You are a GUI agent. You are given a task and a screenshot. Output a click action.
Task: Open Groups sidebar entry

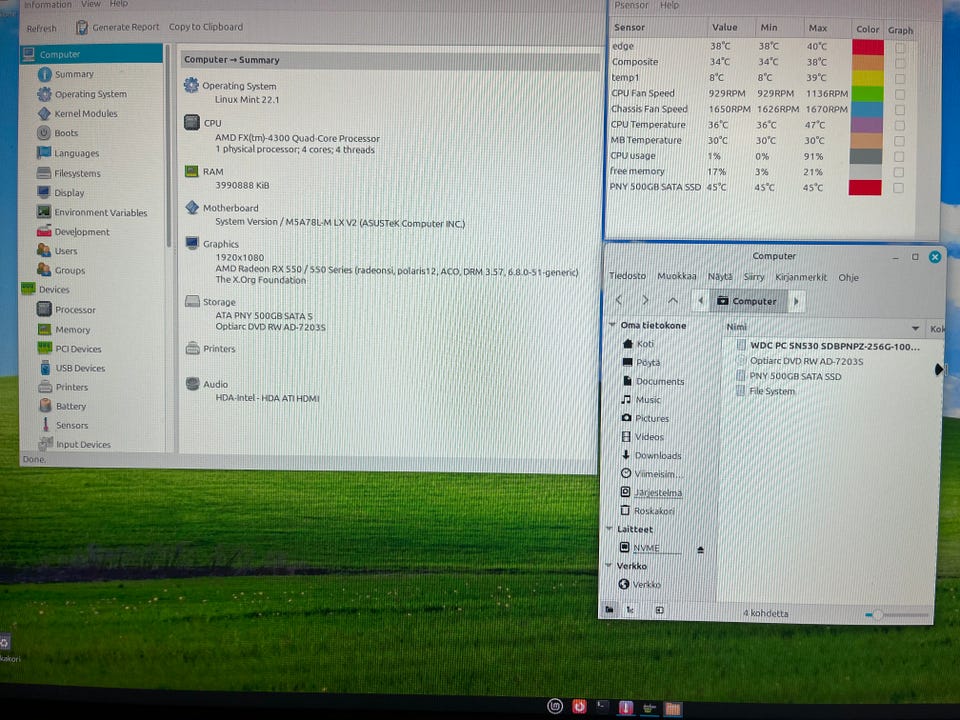click(x=70, y=270)
